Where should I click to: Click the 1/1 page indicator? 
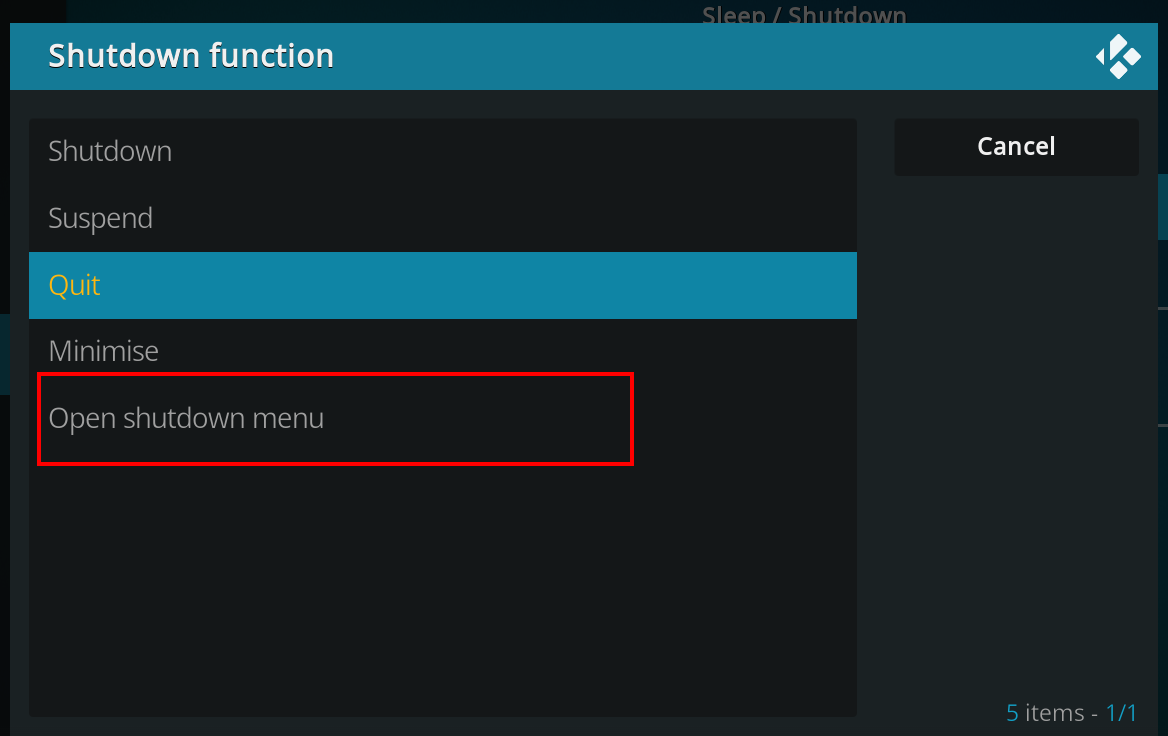click(1121, 713)
